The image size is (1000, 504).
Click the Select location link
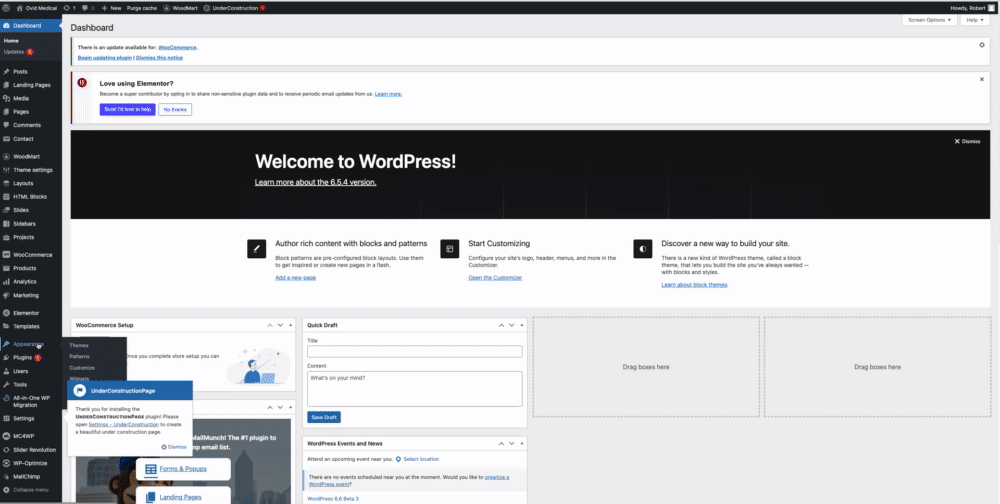421,459
